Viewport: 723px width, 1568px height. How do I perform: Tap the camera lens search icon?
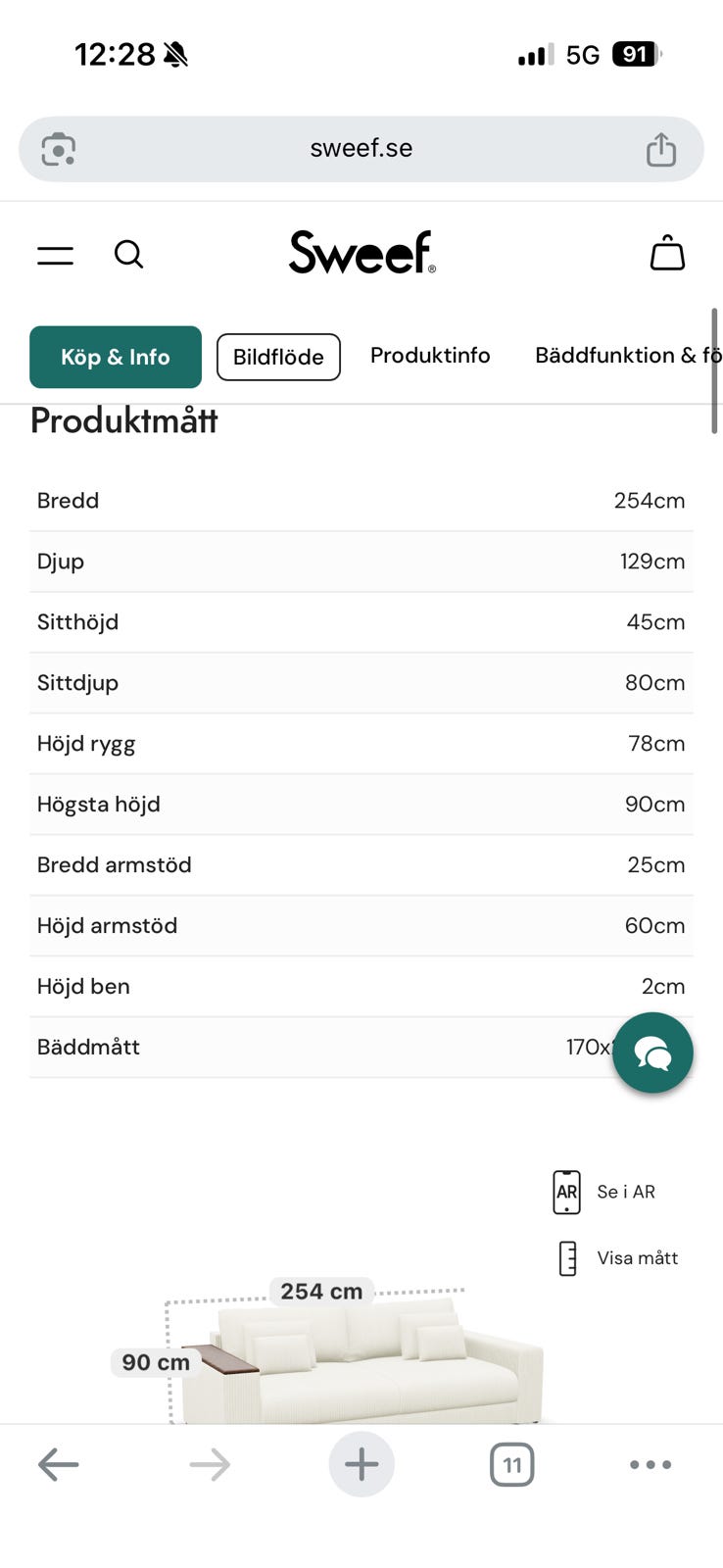click(x=59, y=149)
